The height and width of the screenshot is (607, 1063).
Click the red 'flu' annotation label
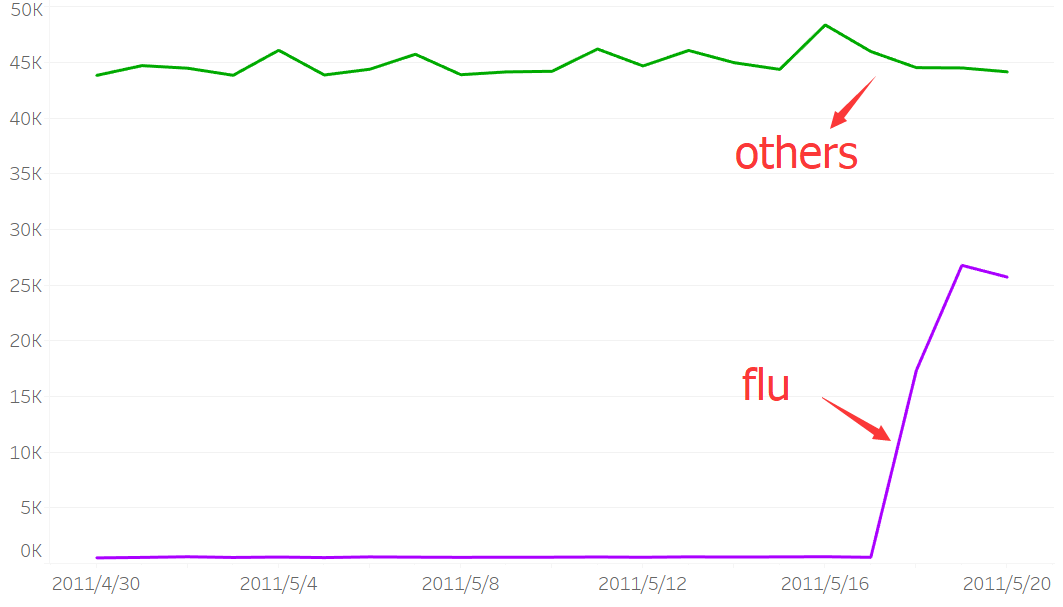(765, 385)
